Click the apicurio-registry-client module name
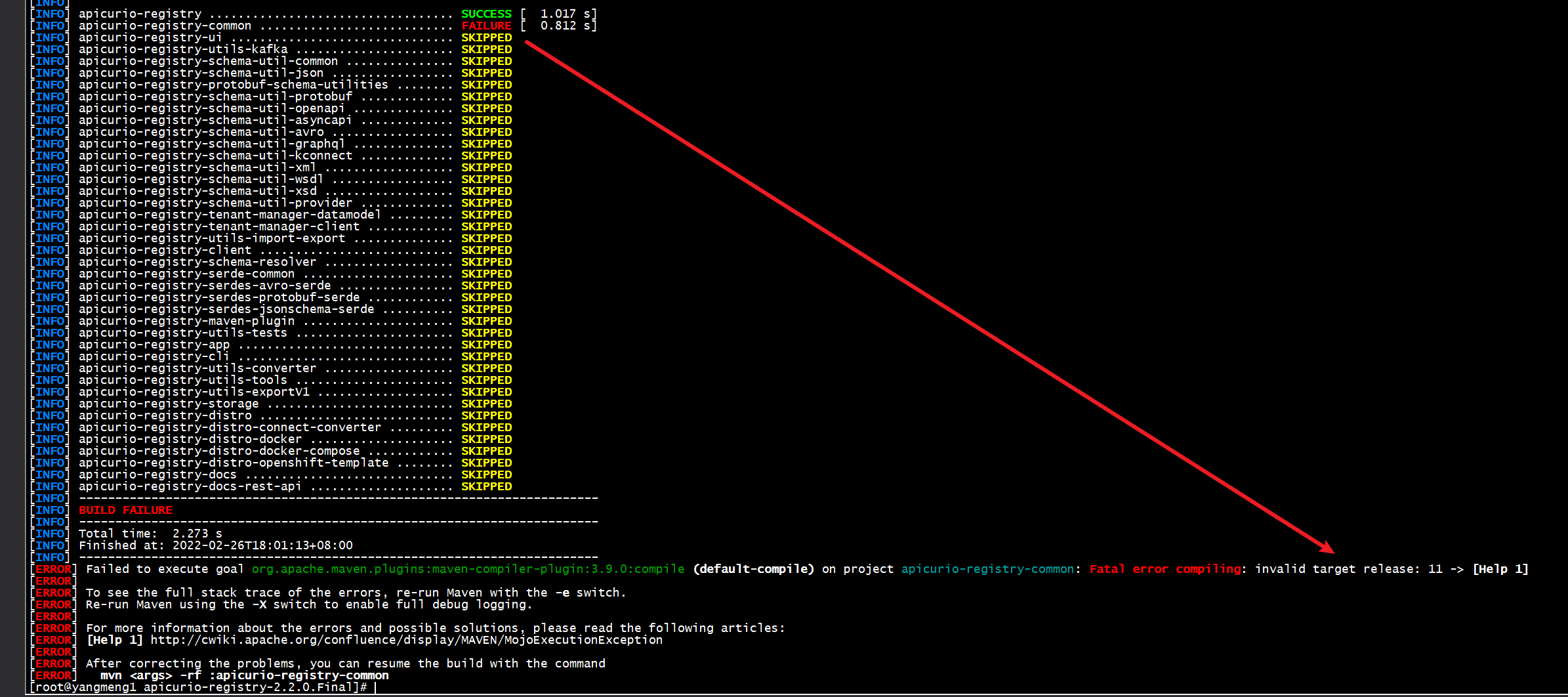The image size is (1568, 697). click(165, 250)
